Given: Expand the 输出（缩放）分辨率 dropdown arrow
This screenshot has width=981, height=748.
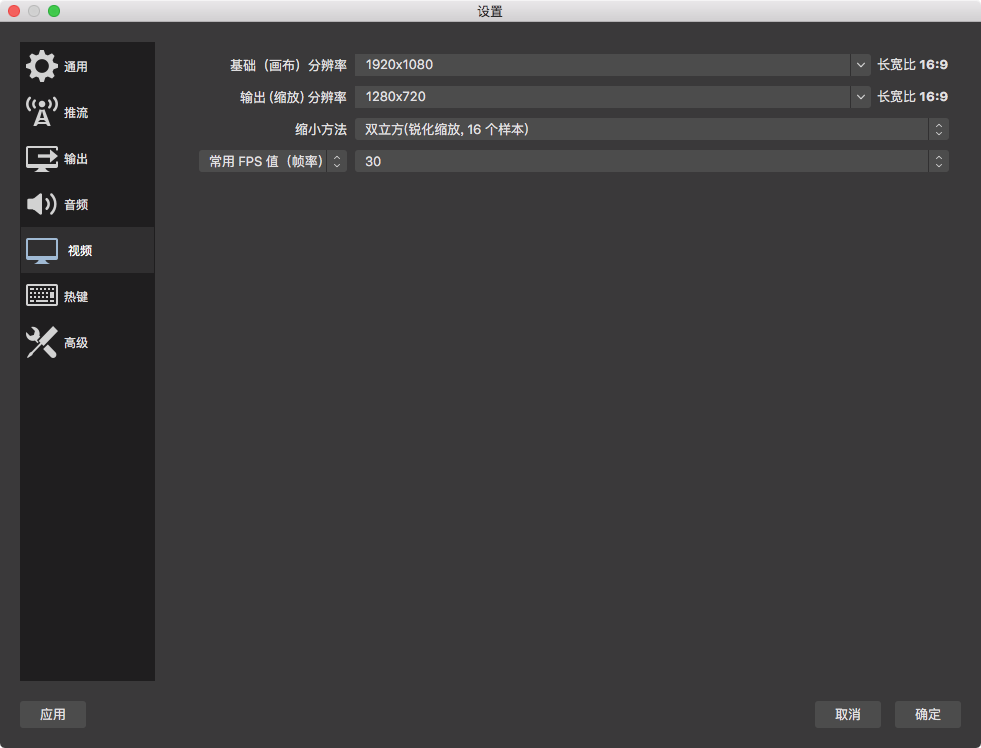Looking at the screenshot, I should [x=860, y=97].
